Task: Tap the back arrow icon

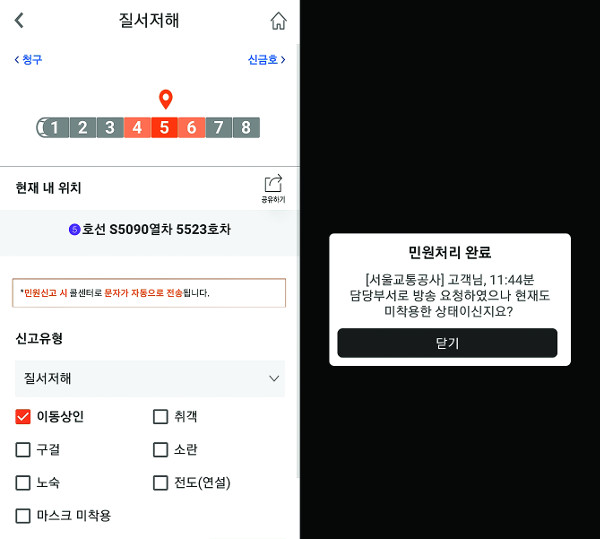Action: click(x=19, y=20)
